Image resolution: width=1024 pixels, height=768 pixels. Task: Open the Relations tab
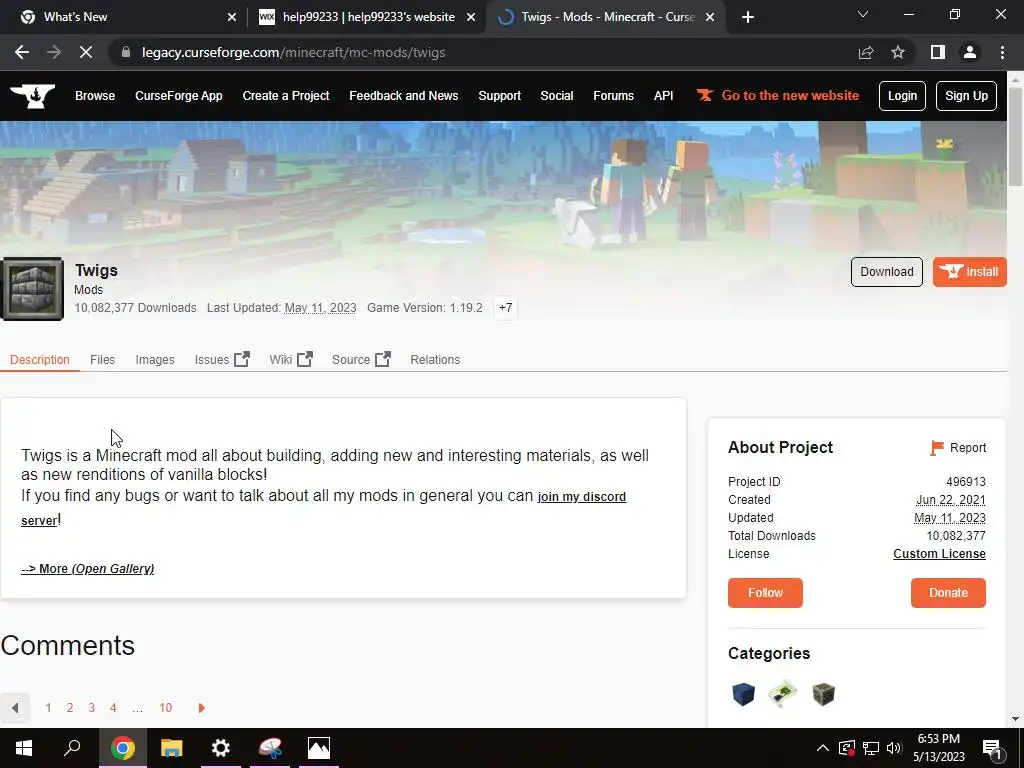point(435,360)
